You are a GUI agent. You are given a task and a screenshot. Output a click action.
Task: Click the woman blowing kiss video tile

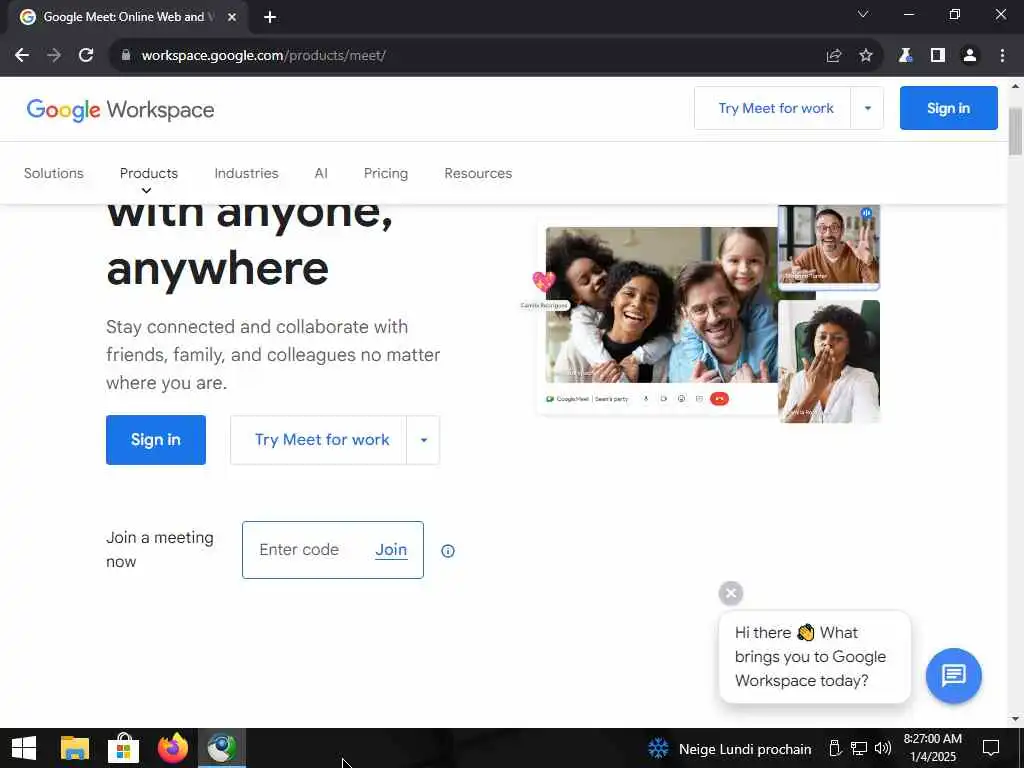pos(829,361)
